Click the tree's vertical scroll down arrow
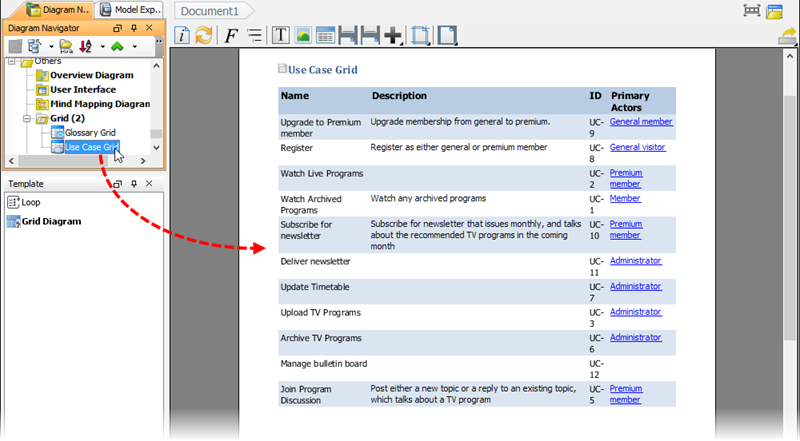 tap(157, 148)
